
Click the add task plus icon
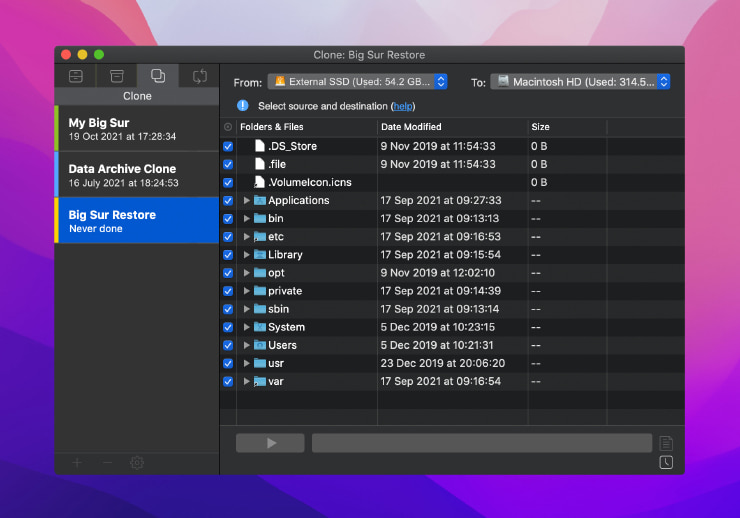(77, 463)
